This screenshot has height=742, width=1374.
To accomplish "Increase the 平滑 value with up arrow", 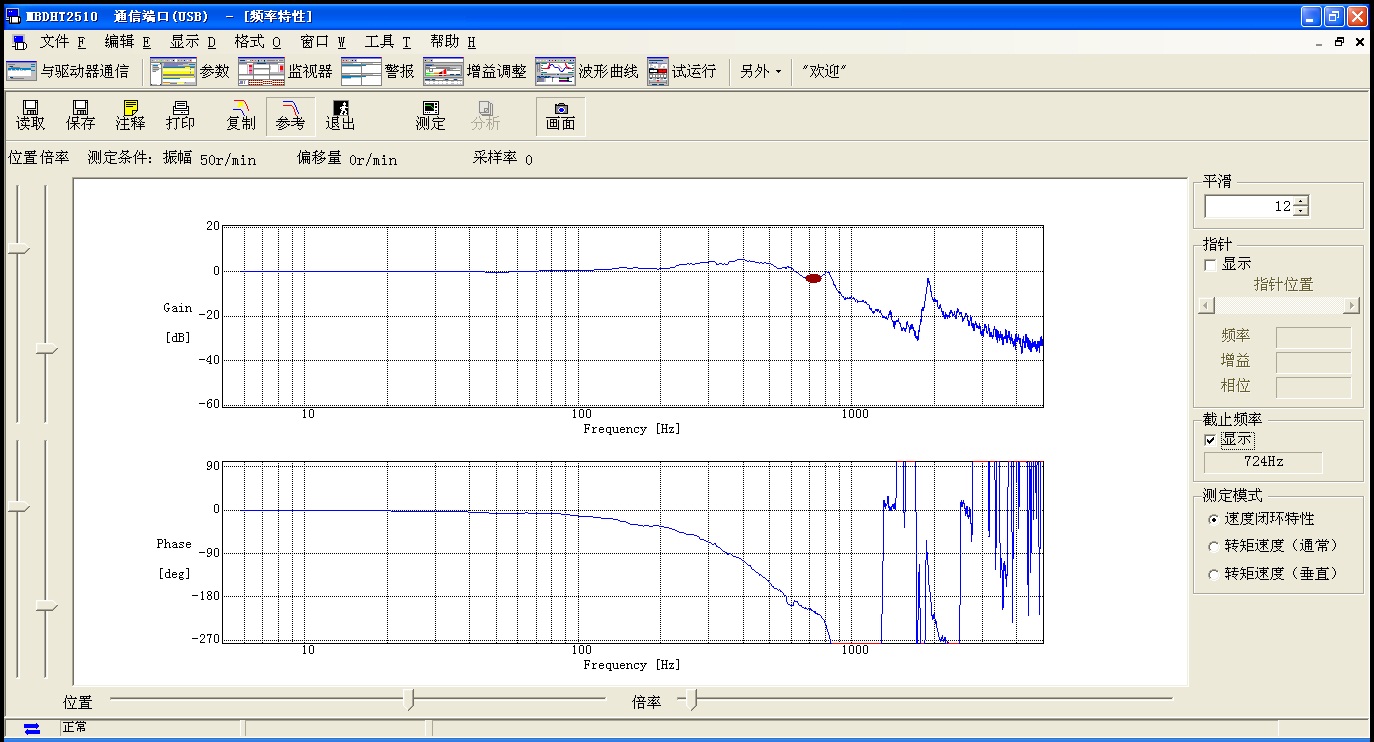I will [x=1300, y=201].
